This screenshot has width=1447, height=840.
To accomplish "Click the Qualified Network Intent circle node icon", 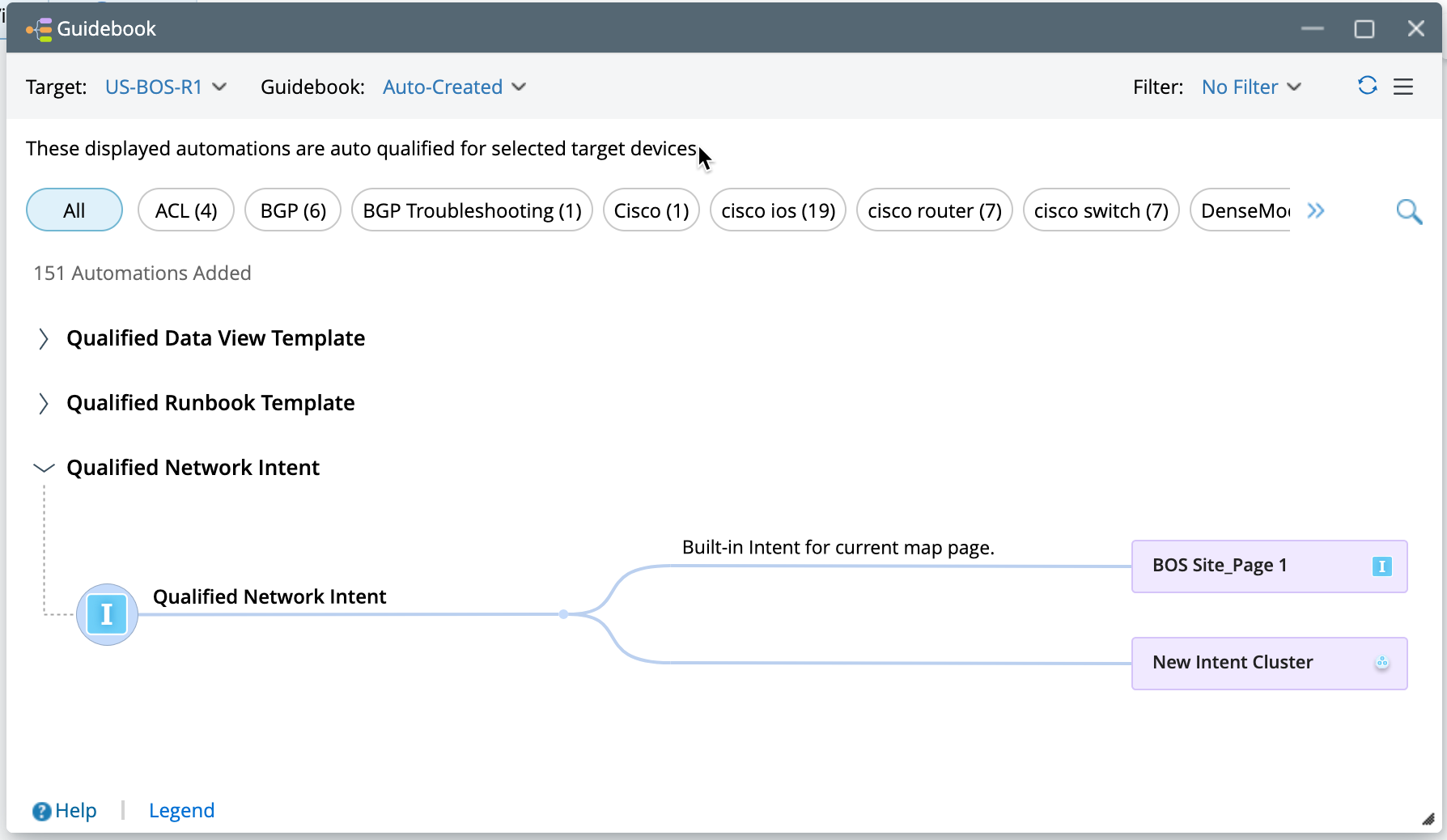I will (x=107, y=614).
